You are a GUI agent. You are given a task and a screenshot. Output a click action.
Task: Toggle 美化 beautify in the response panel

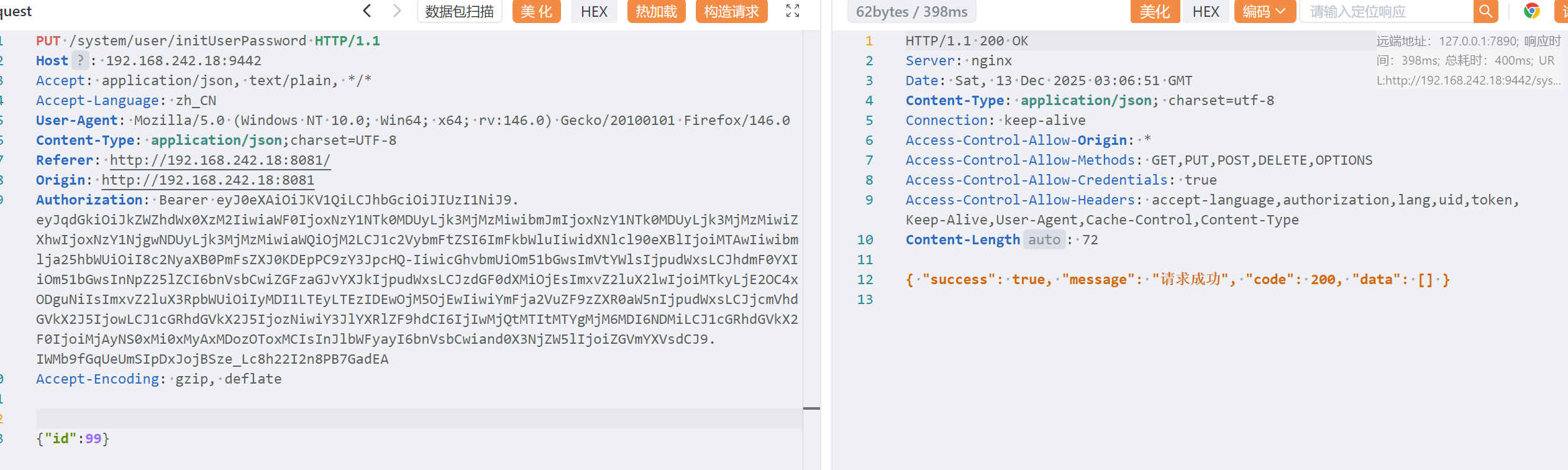pos(1154,11)
